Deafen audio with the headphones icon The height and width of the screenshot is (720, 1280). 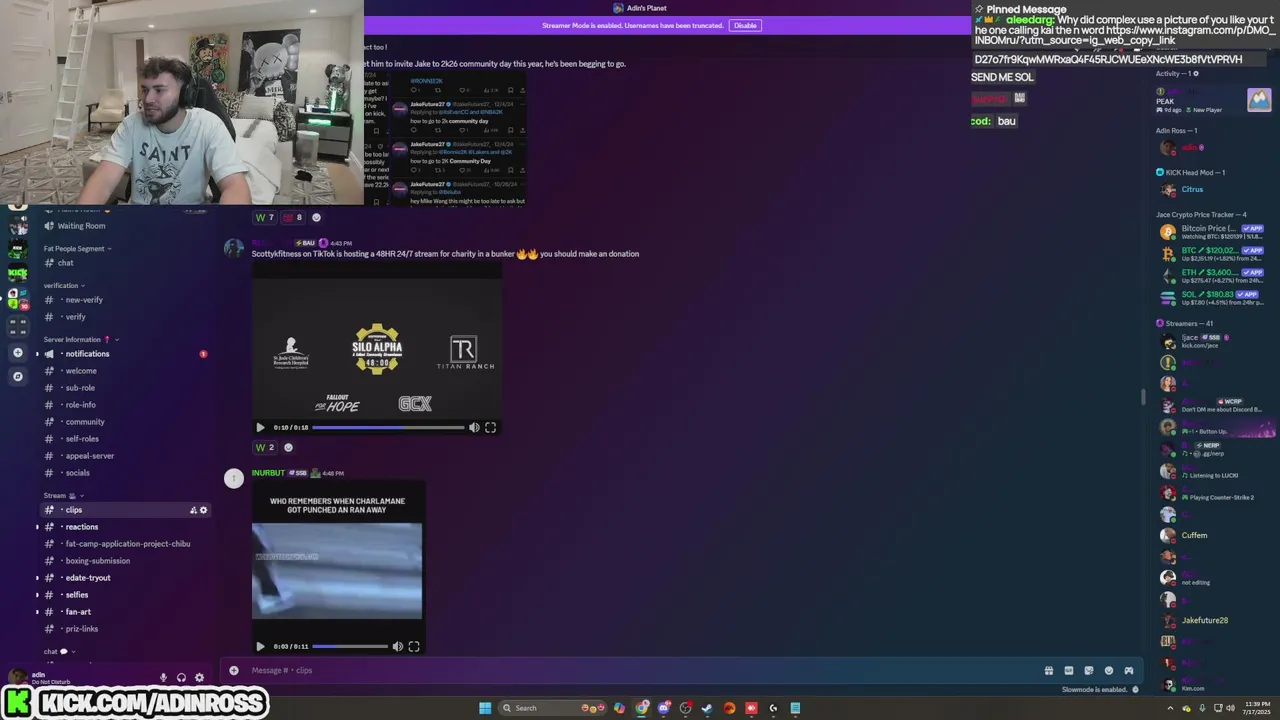coord(181,677)
